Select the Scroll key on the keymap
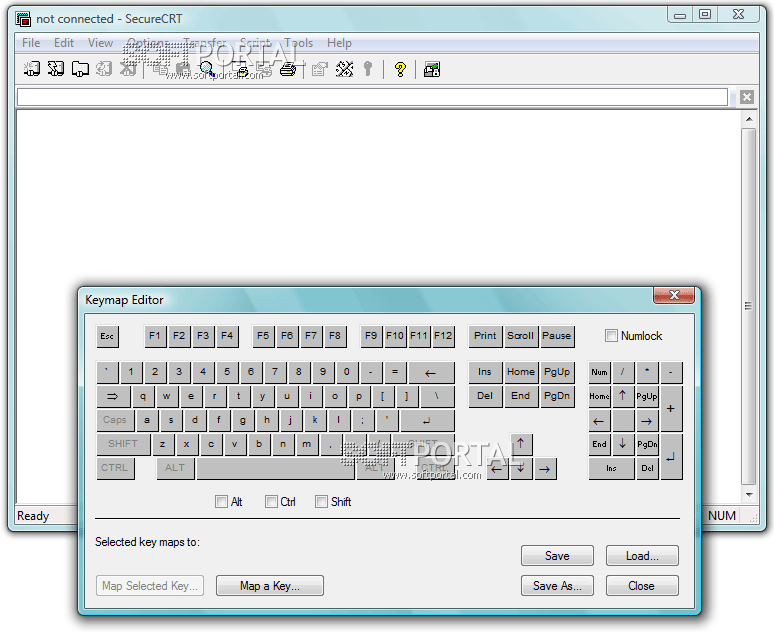This screenshot has width=774, height=632. coord(521,336)
